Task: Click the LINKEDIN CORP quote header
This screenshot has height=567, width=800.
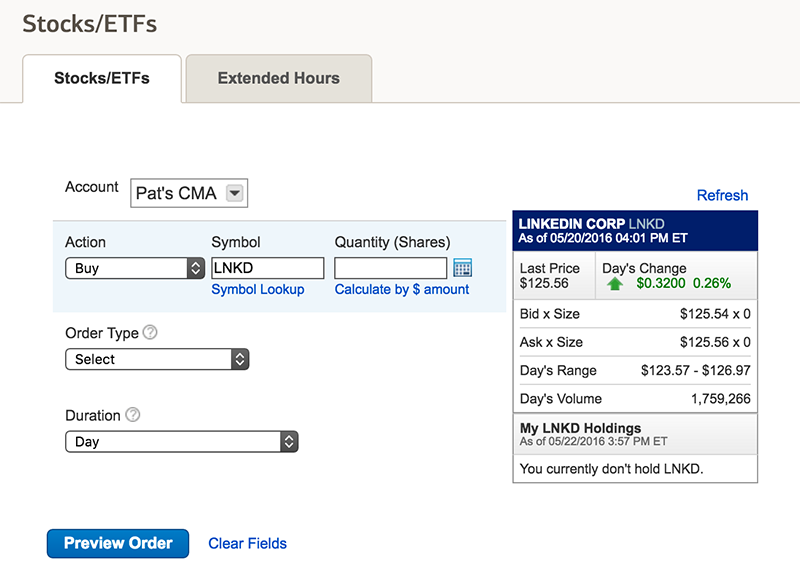Action: coord(635,231)
